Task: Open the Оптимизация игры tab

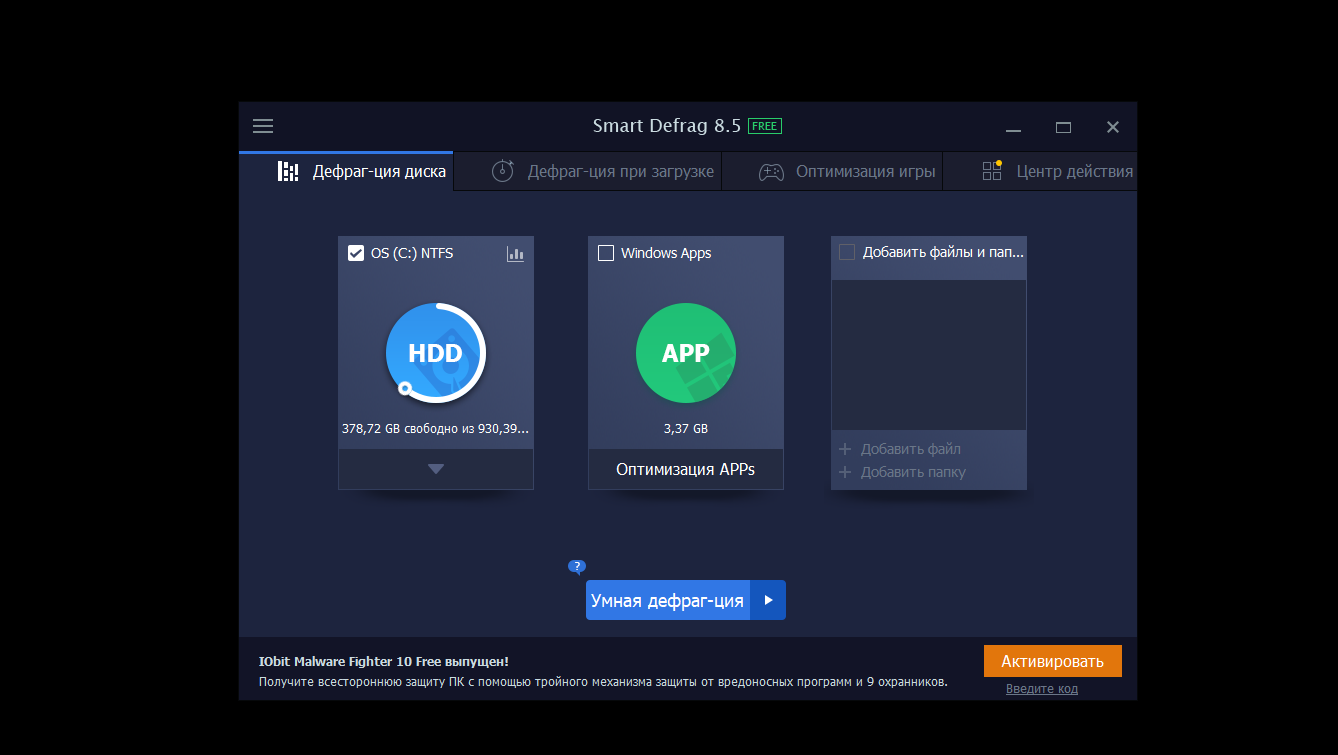Action: point(865,171)
